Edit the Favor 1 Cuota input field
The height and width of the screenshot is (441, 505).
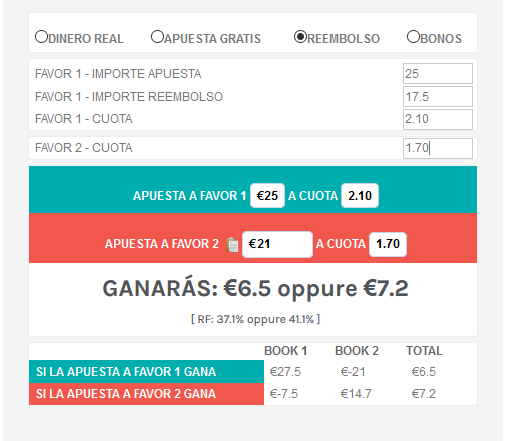(x=438, y=119)
